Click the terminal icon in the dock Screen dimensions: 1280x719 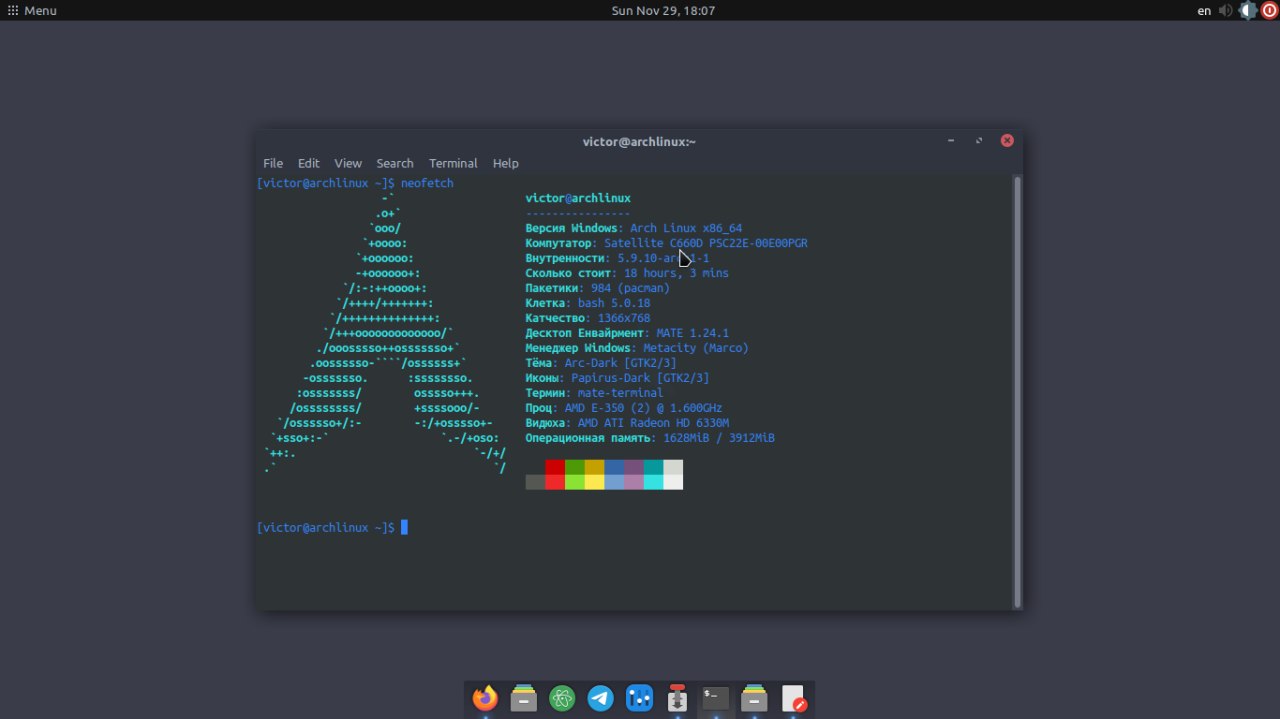coord(716,698)
